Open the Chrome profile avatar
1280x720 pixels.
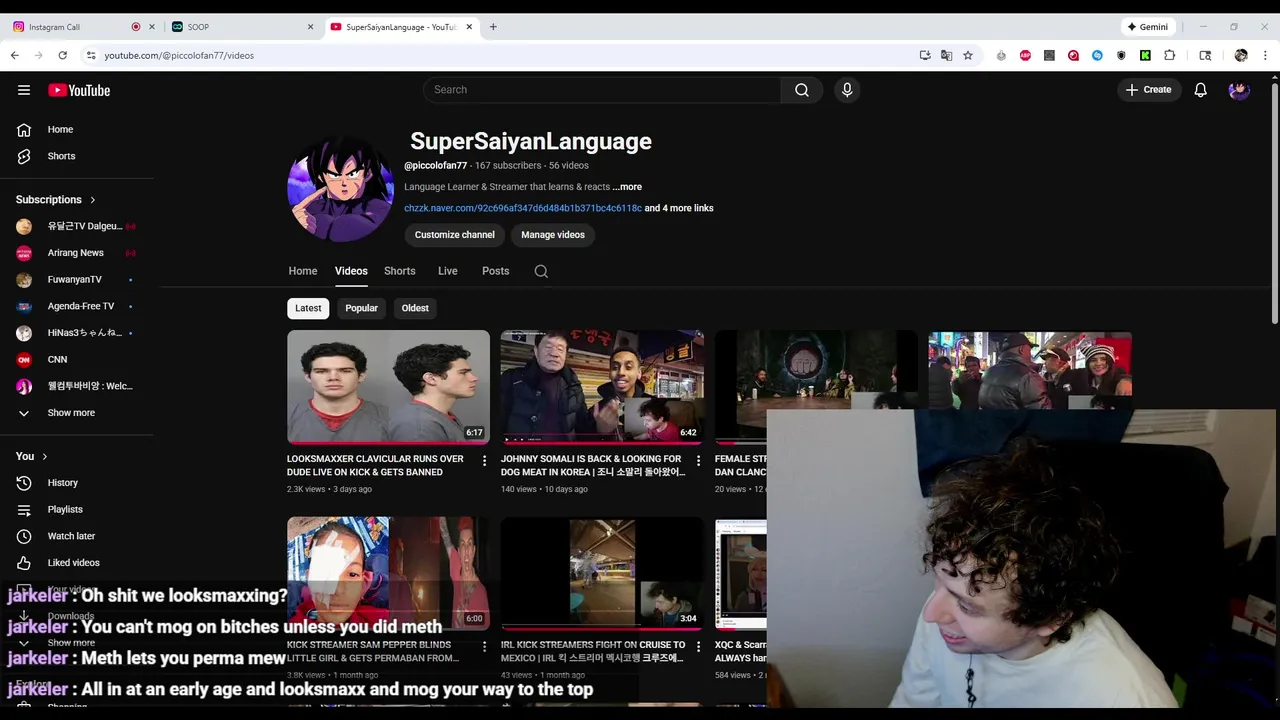pyautogui.click(x=1241, y=55)
